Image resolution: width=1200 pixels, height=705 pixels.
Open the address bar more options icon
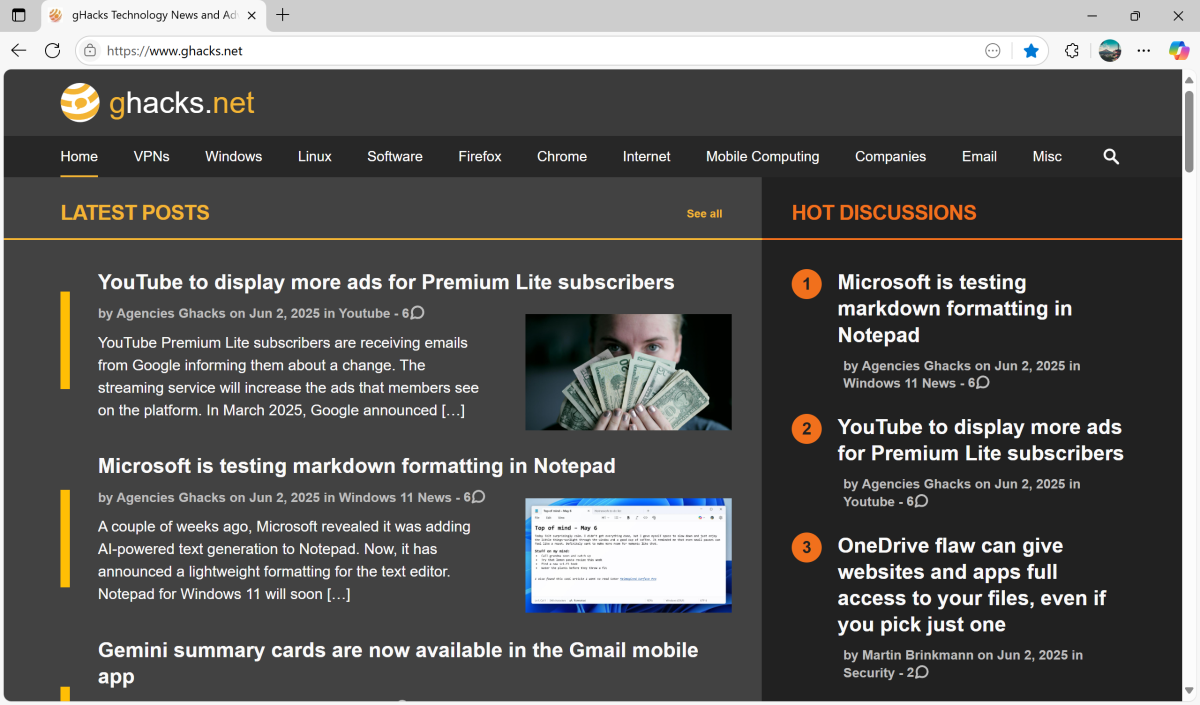[993, 50]
